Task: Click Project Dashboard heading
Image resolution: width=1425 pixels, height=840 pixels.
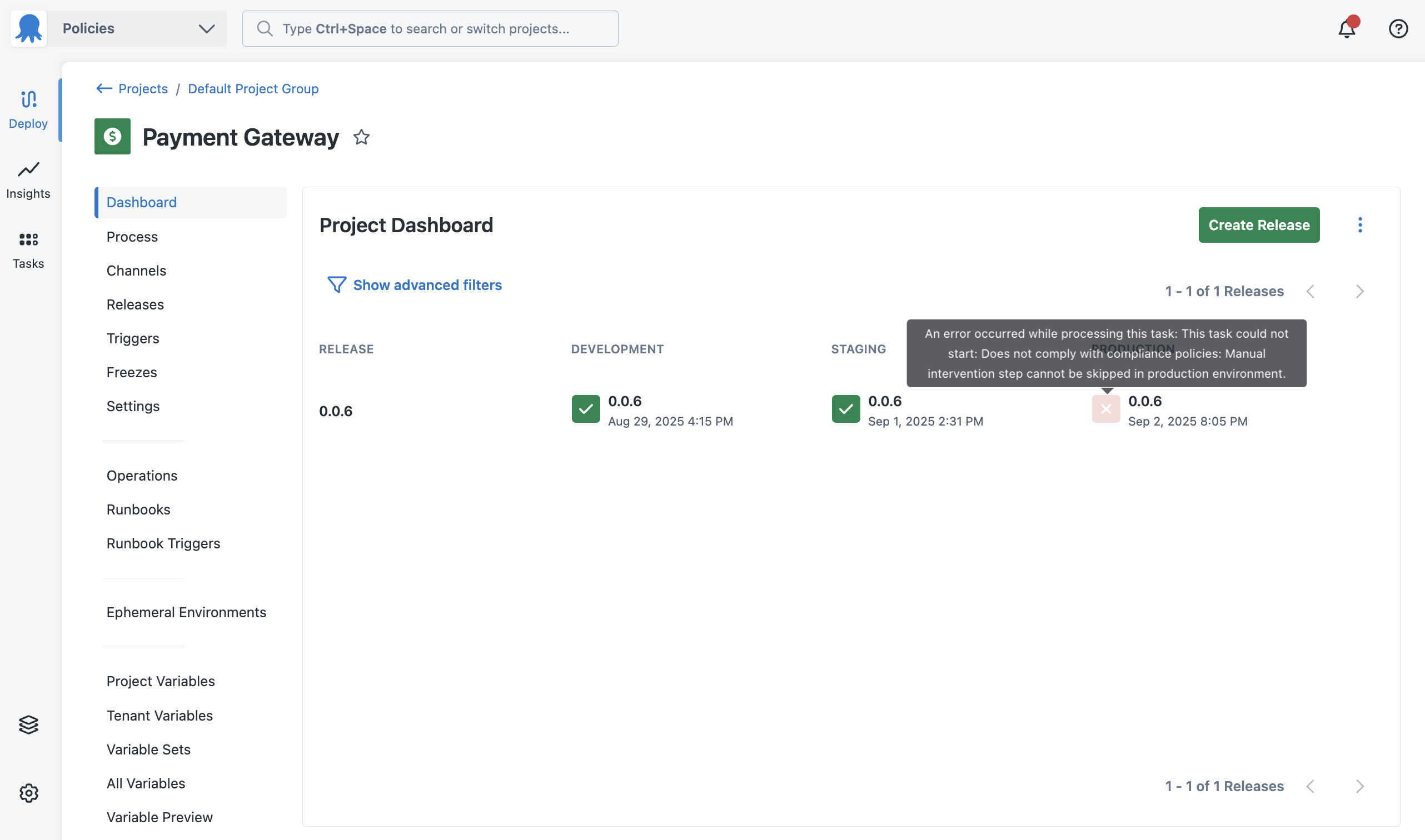Action: 406,224
